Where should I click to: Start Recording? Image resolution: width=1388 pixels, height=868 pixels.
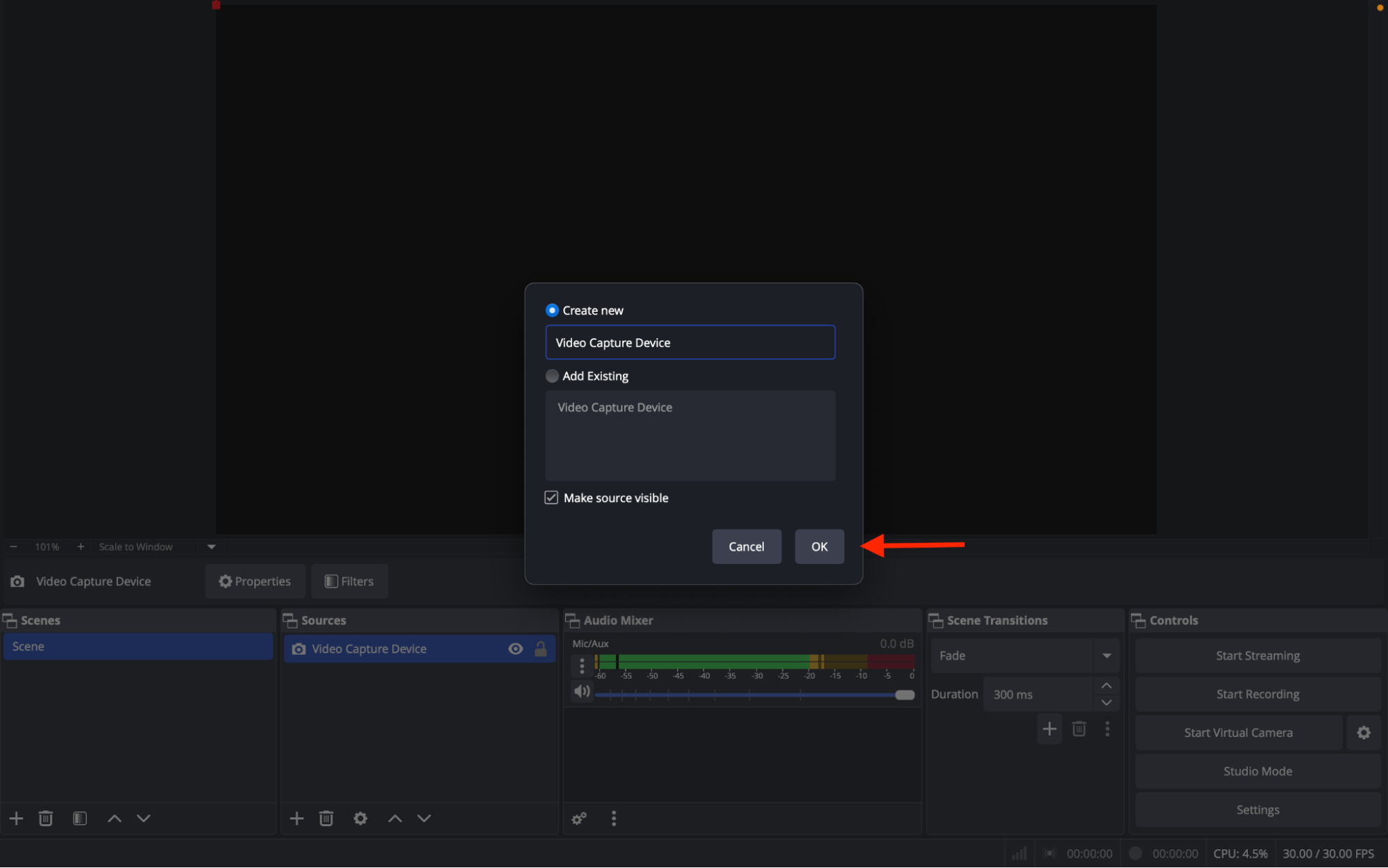point(1257,694)
